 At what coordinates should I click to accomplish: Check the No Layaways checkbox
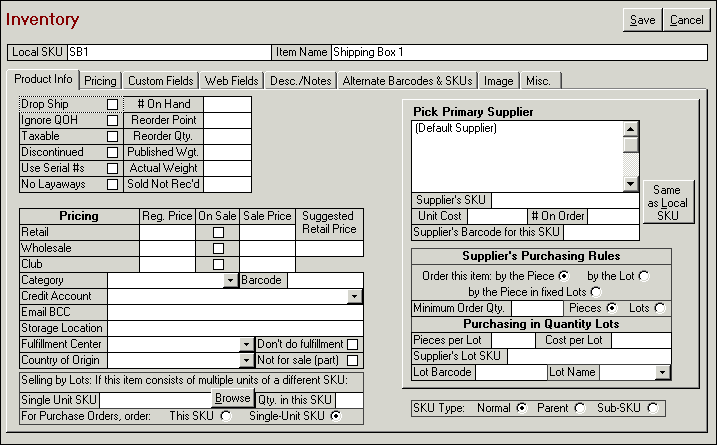coord(112,185)
